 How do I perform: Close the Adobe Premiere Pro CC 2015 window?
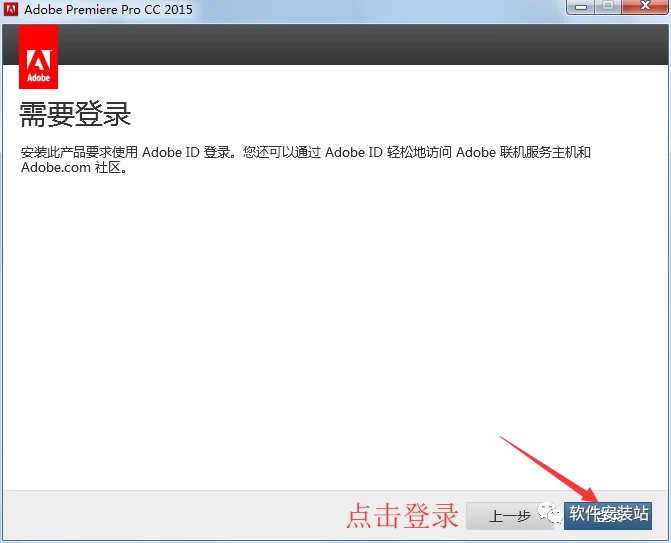[645, 7]
